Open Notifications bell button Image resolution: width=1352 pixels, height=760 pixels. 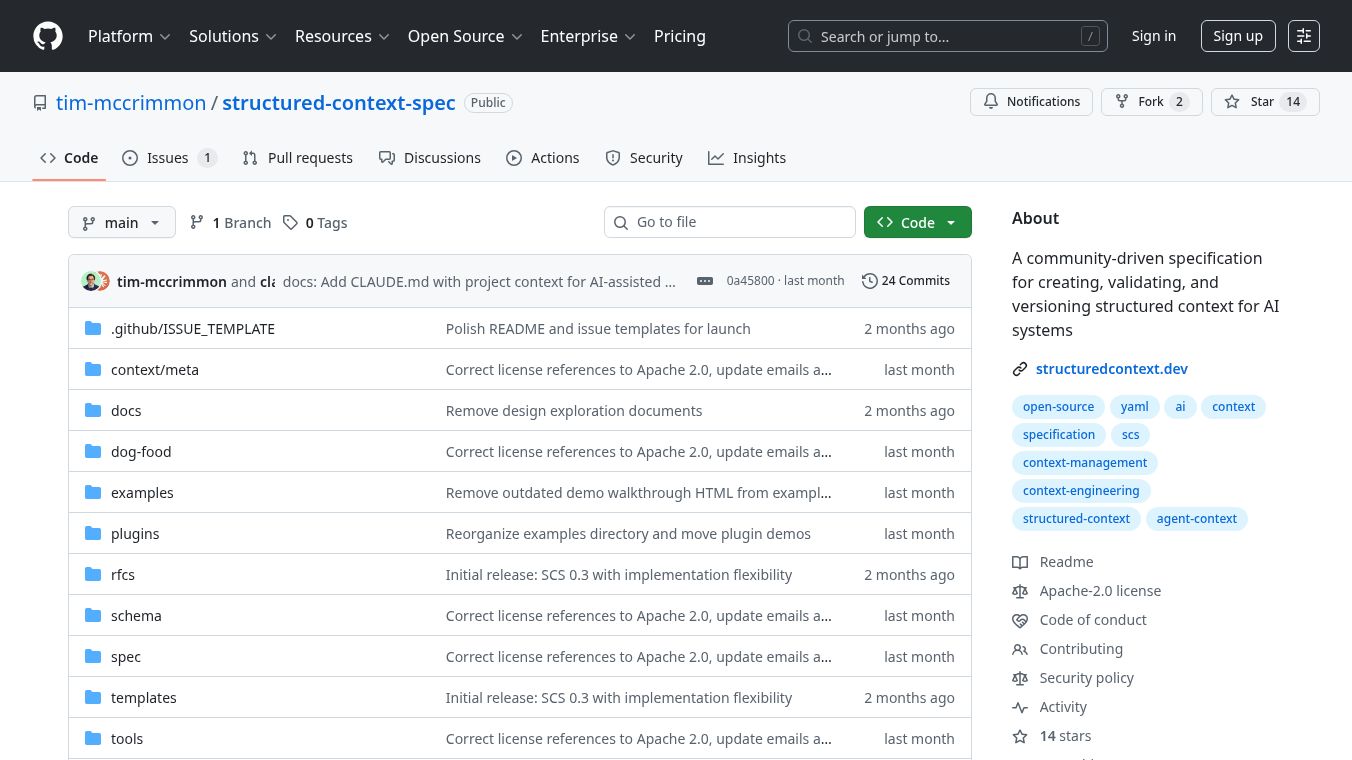[1031, 102]
